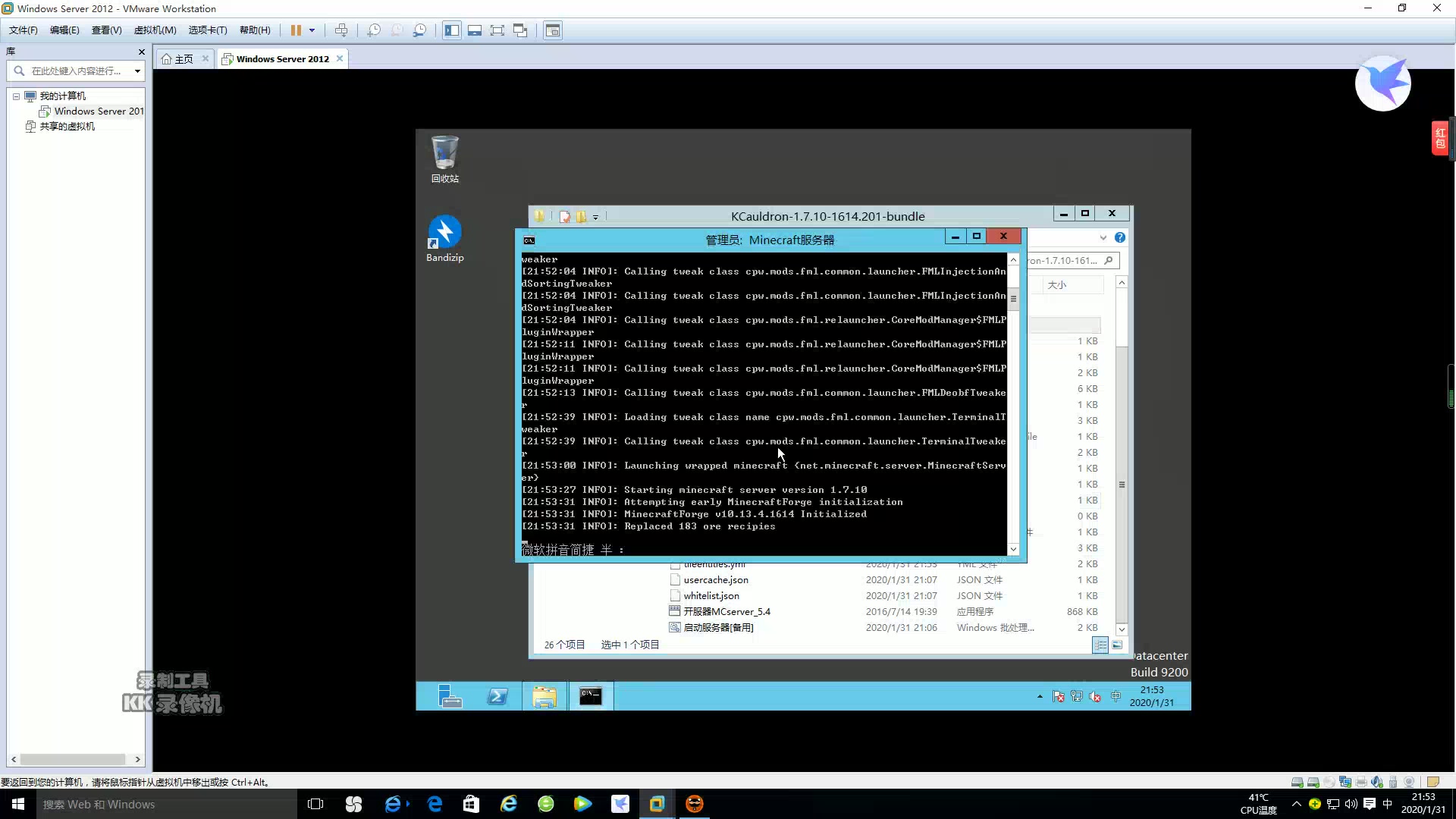Open the 虚拟机(M) menu
The height and width of the screenshot is (819, 1456).
[155, 30]
